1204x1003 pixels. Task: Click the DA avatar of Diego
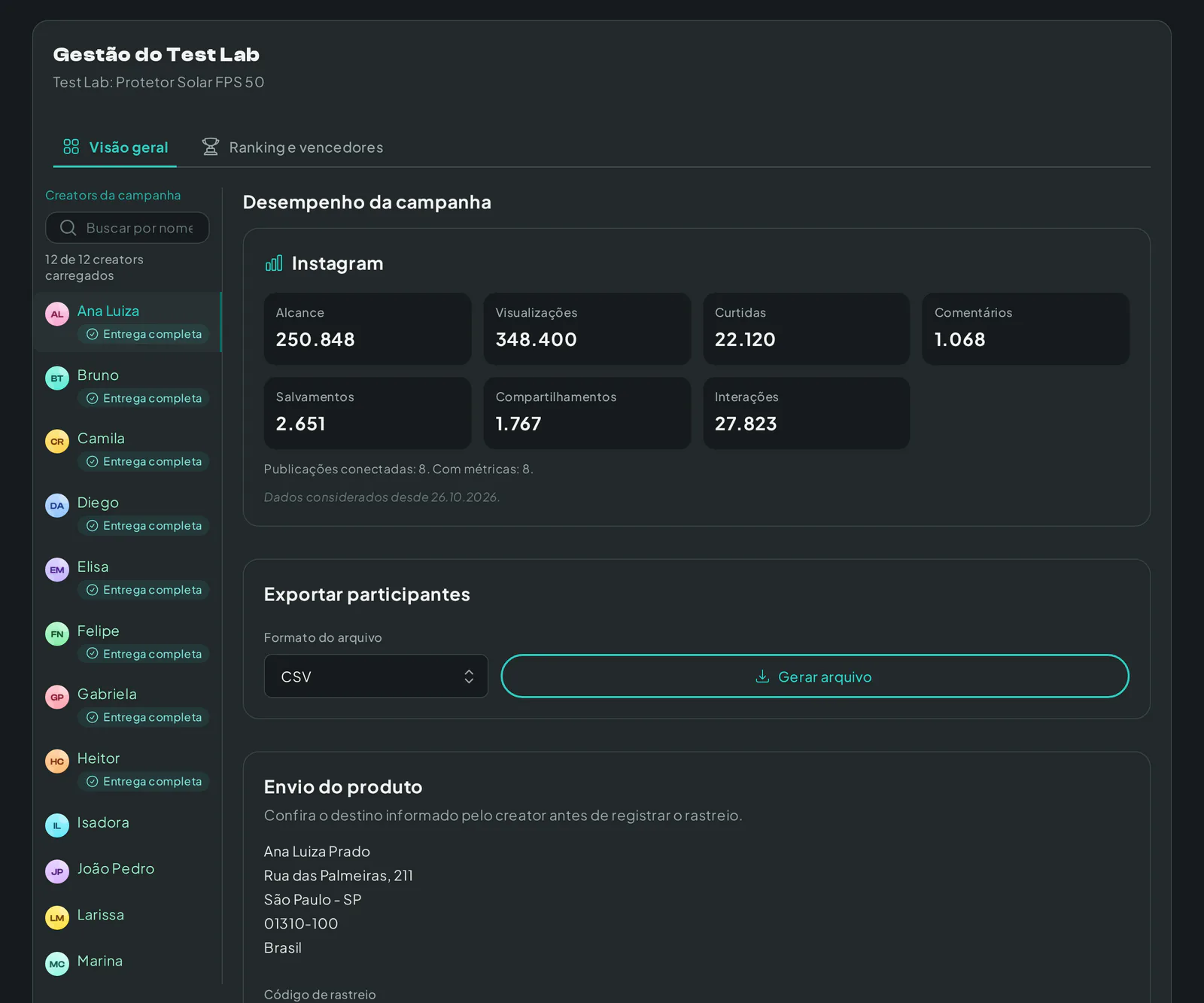coord(57,506)
